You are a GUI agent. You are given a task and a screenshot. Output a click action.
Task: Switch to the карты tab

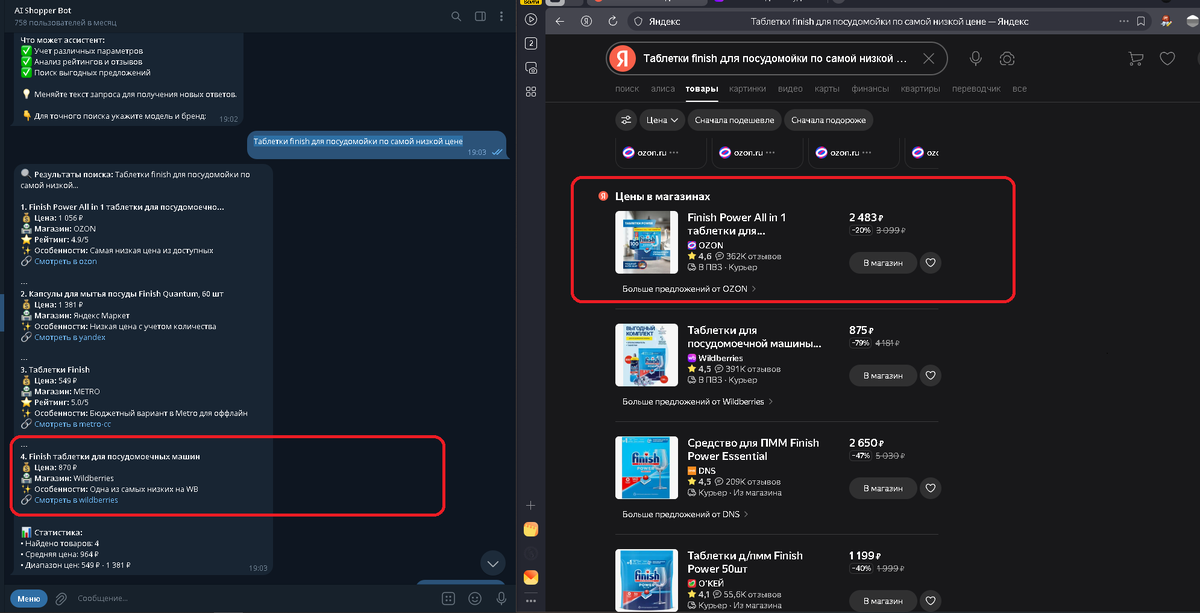coord(827,89)
